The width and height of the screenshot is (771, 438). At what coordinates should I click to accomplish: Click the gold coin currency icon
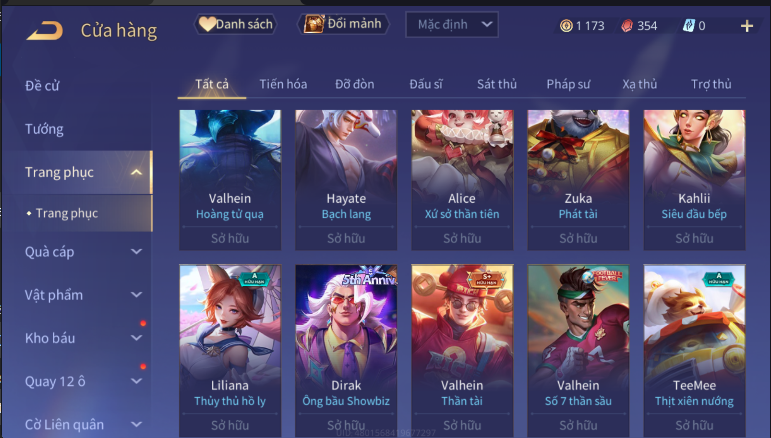coord(566,26)
